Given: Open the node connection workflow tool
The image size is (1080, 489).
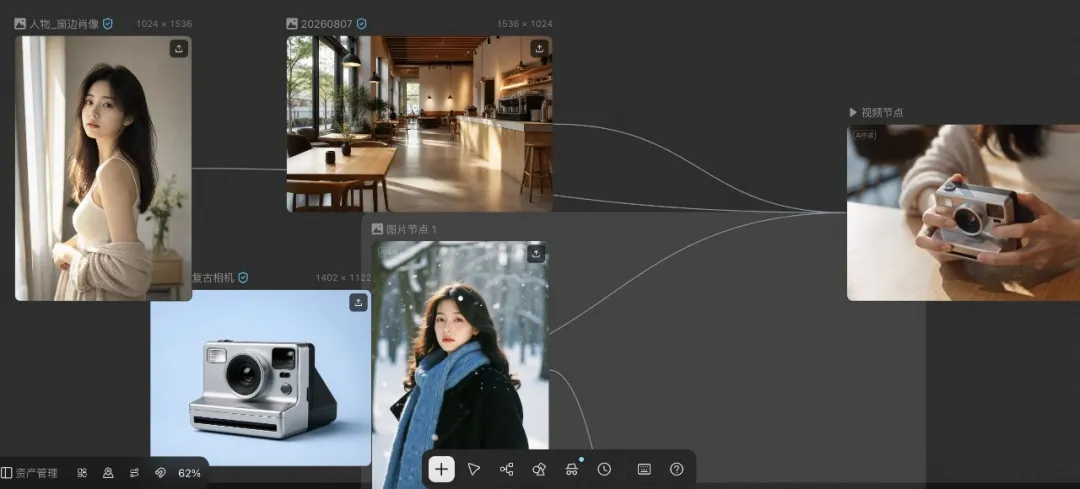Looking at the screenshot, I should pyautogui.click(x=506, y=469).
